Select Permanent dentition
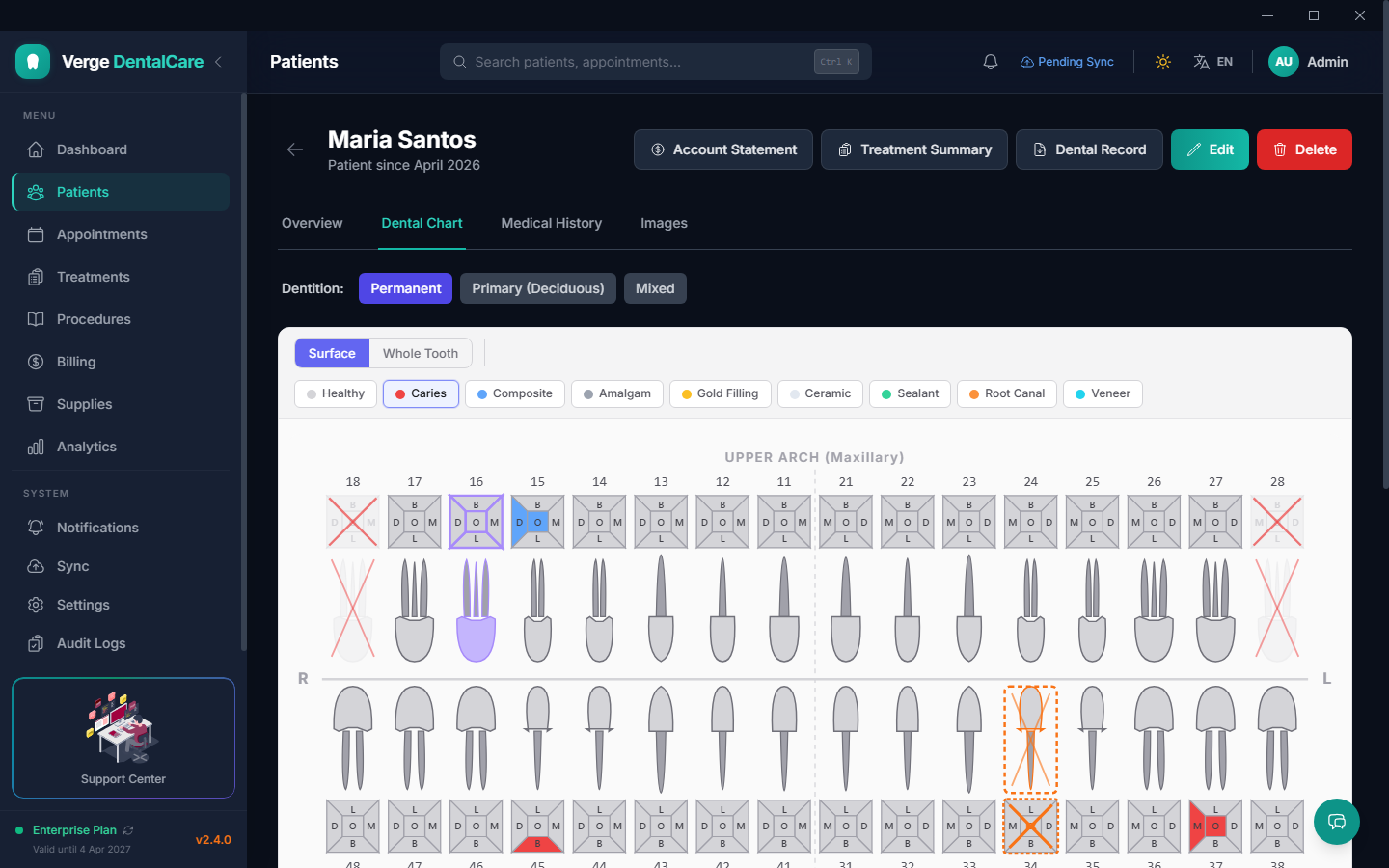This screenshot has height=868, width=1389. 405,288
